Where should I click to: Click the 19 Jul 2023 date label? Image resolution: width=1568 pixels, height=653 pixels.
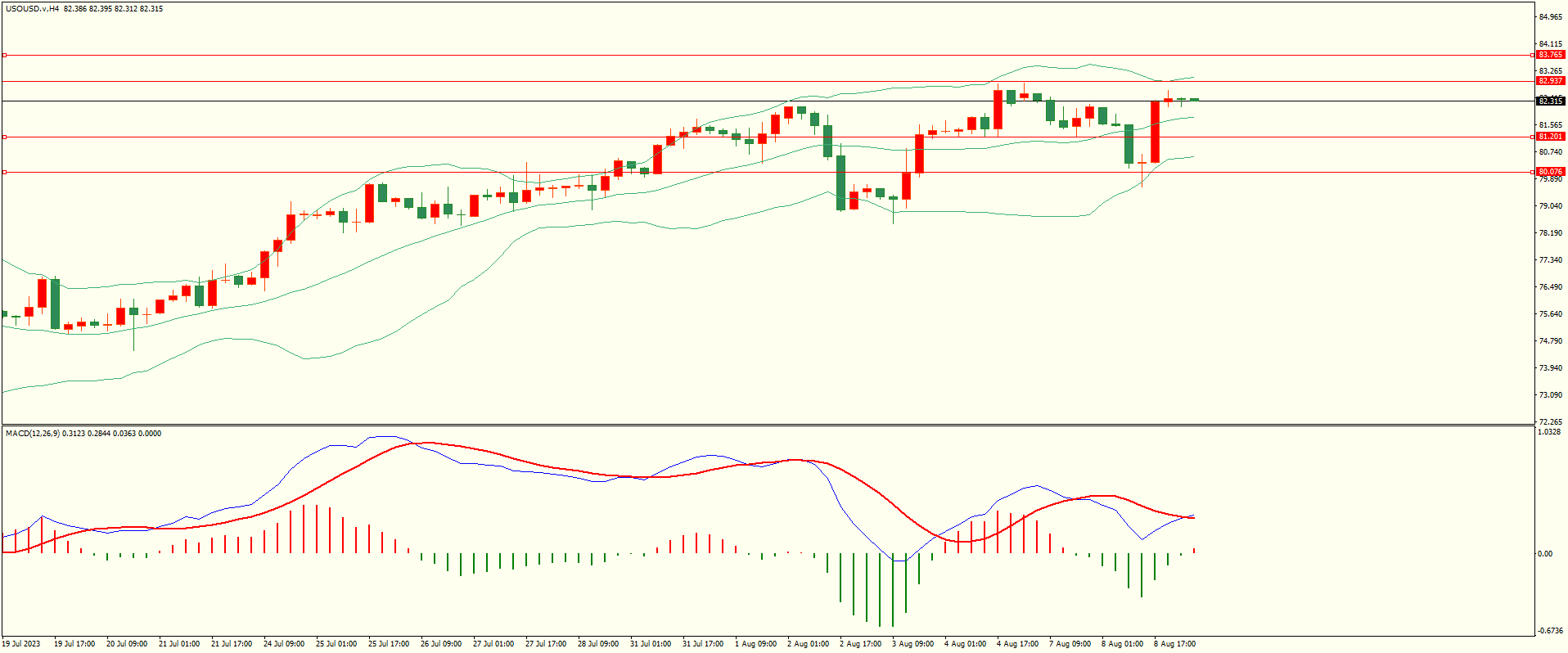[21, 644]
